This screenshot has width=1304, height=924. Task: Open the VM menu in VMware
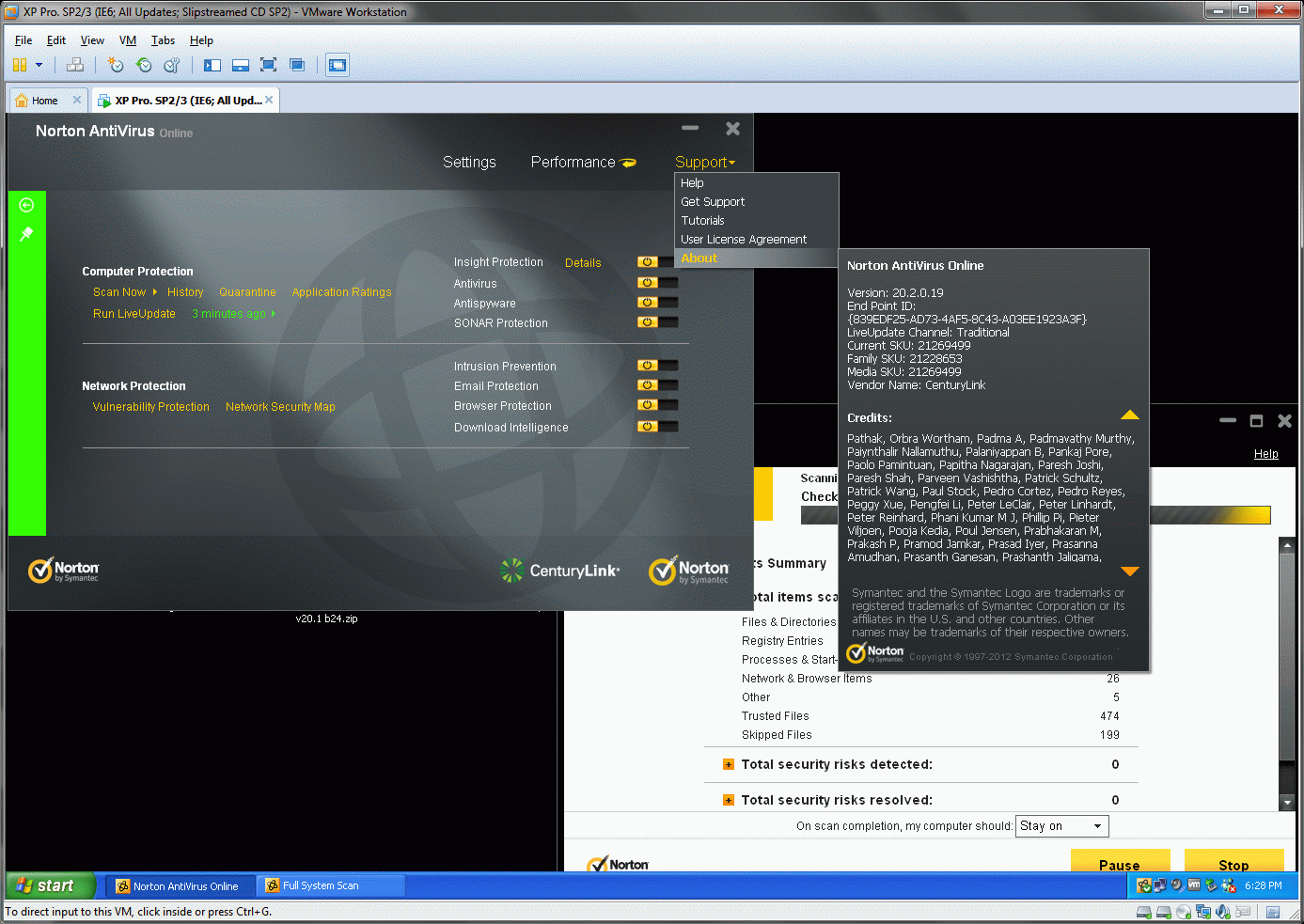128,40
